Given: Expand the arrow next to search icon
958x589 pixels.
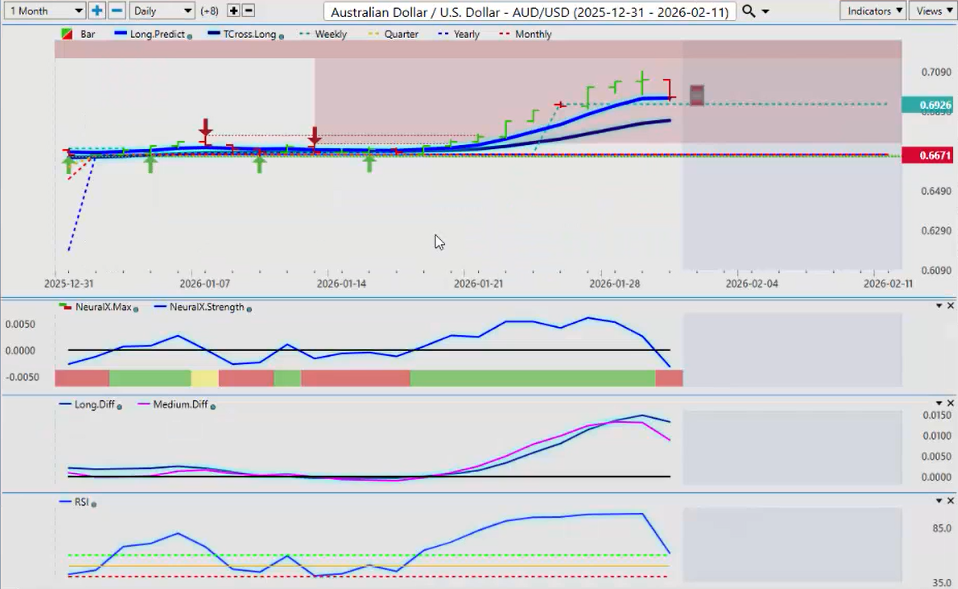Looking at the screenshot, I should pos(766,11).
